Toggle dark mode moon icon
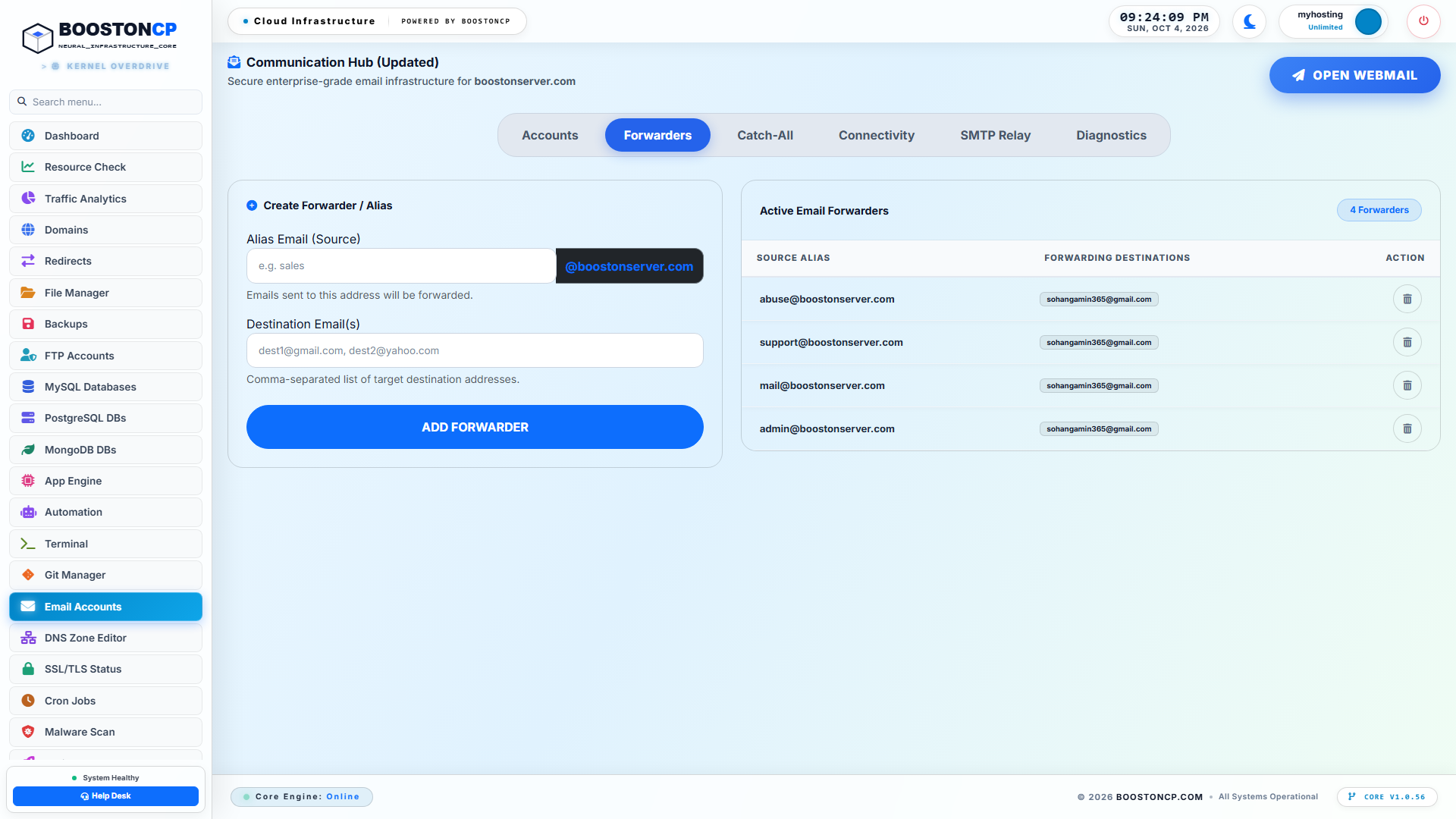This screenshot has height=819, width=1456. coord(1249,21)
